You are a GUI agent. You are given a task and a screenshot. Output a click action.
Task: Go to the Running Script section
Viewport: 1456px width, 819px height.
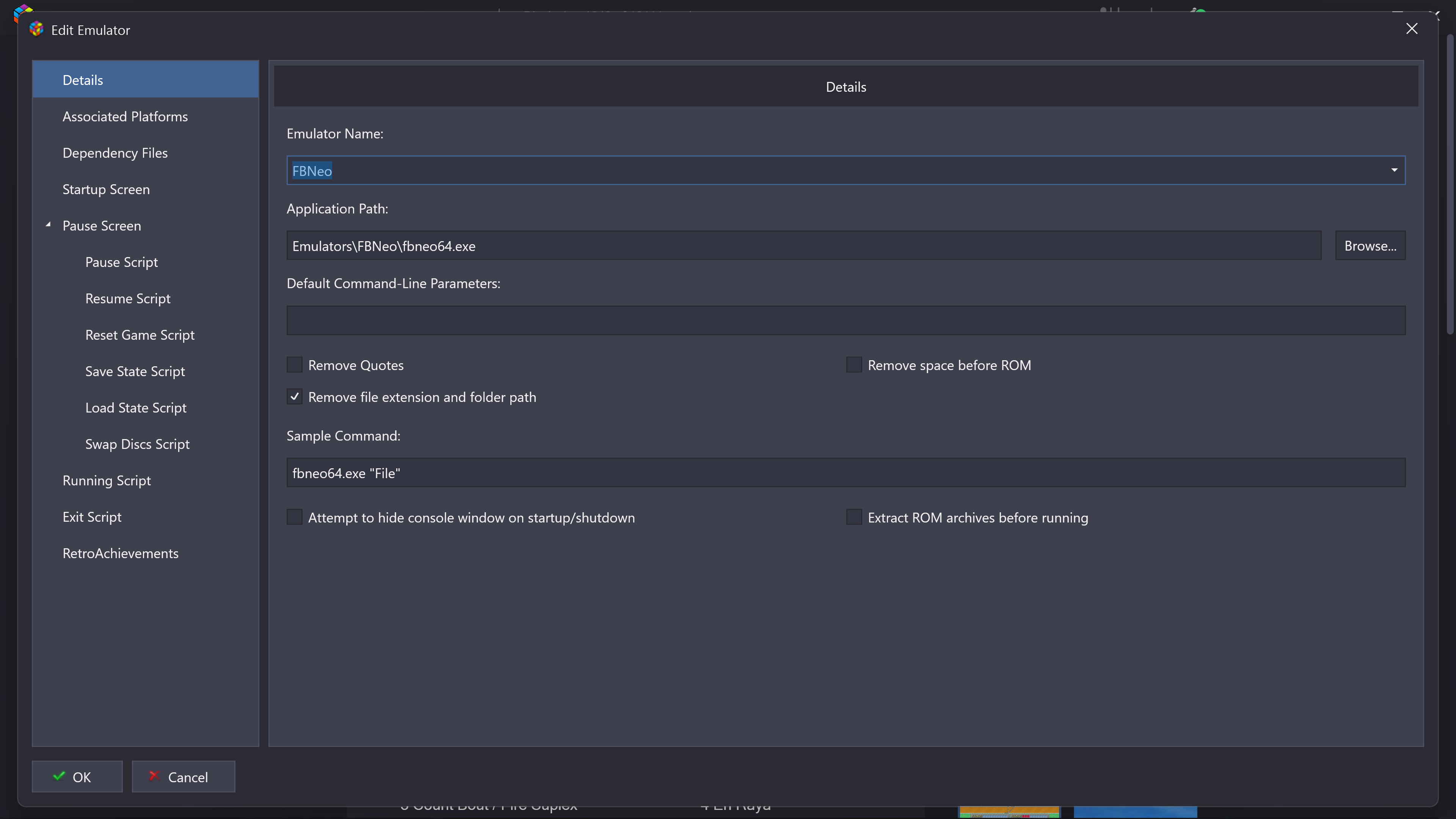pyautogui.click(x=106, y=480)
